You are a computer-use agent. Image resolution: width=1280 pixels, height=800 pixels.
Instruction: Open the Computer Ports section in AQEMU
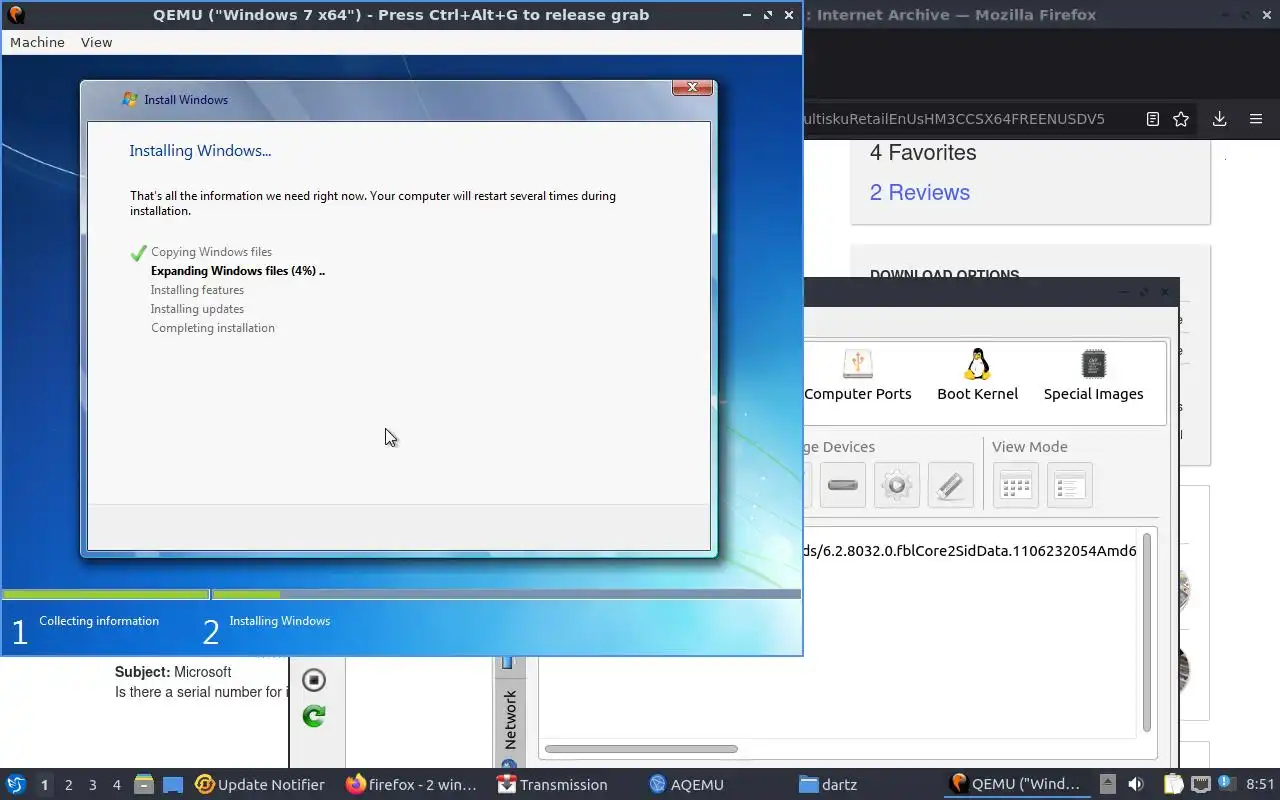click(858, 376)
